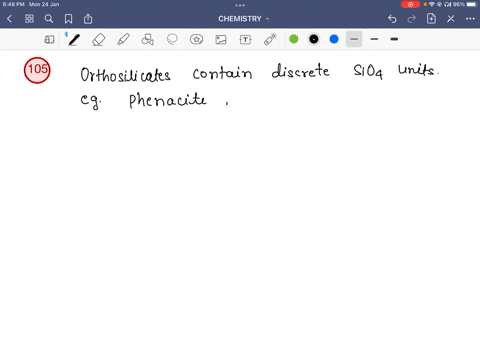This screenshot has width=480, height=360.
Task: Choose the black pen color
Action: [x=314, y=39]
